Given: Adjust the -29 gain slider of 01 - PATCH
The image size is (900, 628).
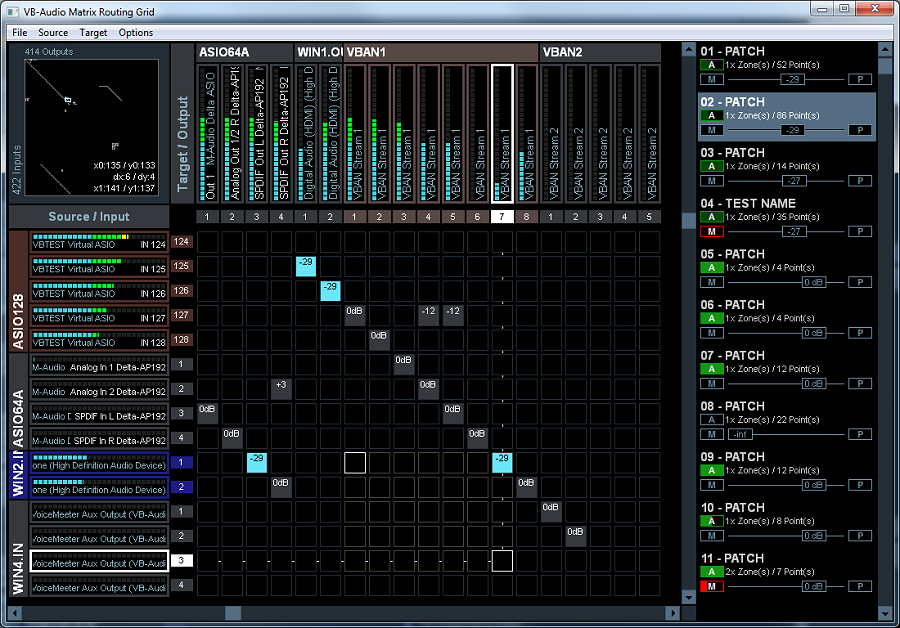Looking at the screenshot, I should click(x=793, y=79).
